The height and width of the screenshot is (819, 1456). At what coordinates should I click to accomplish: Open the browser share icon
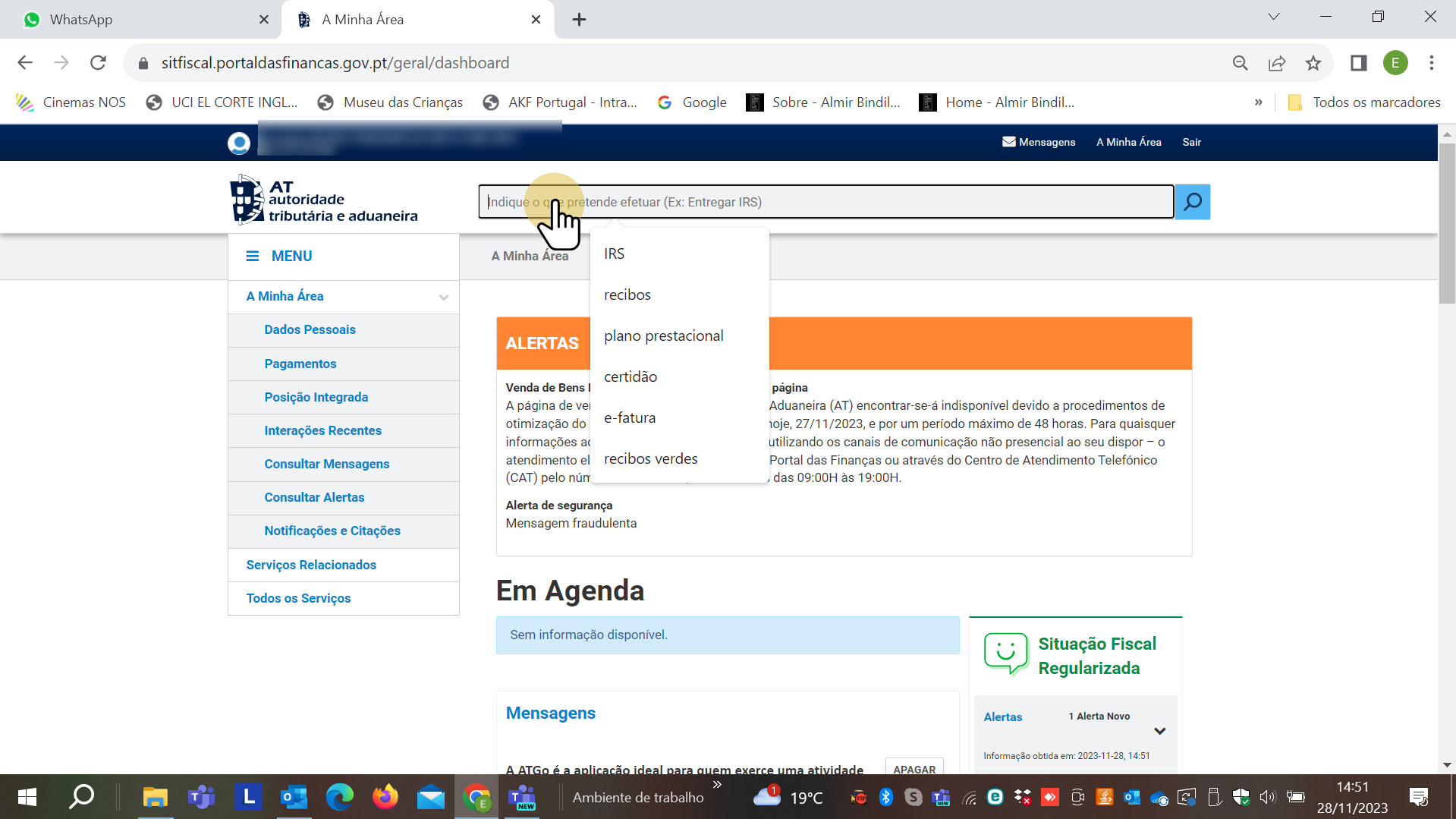point(1277,63)
